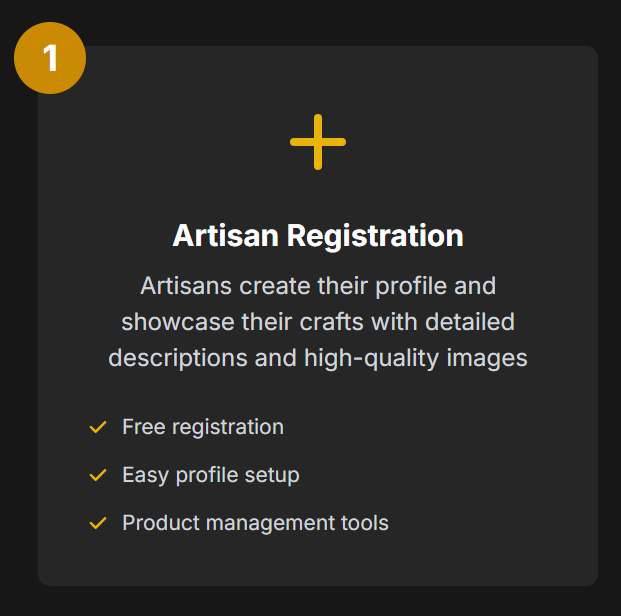The image size is (621, 616).
Task: Click the line 'Artisans create their profile and'
Action: point(318,286)
